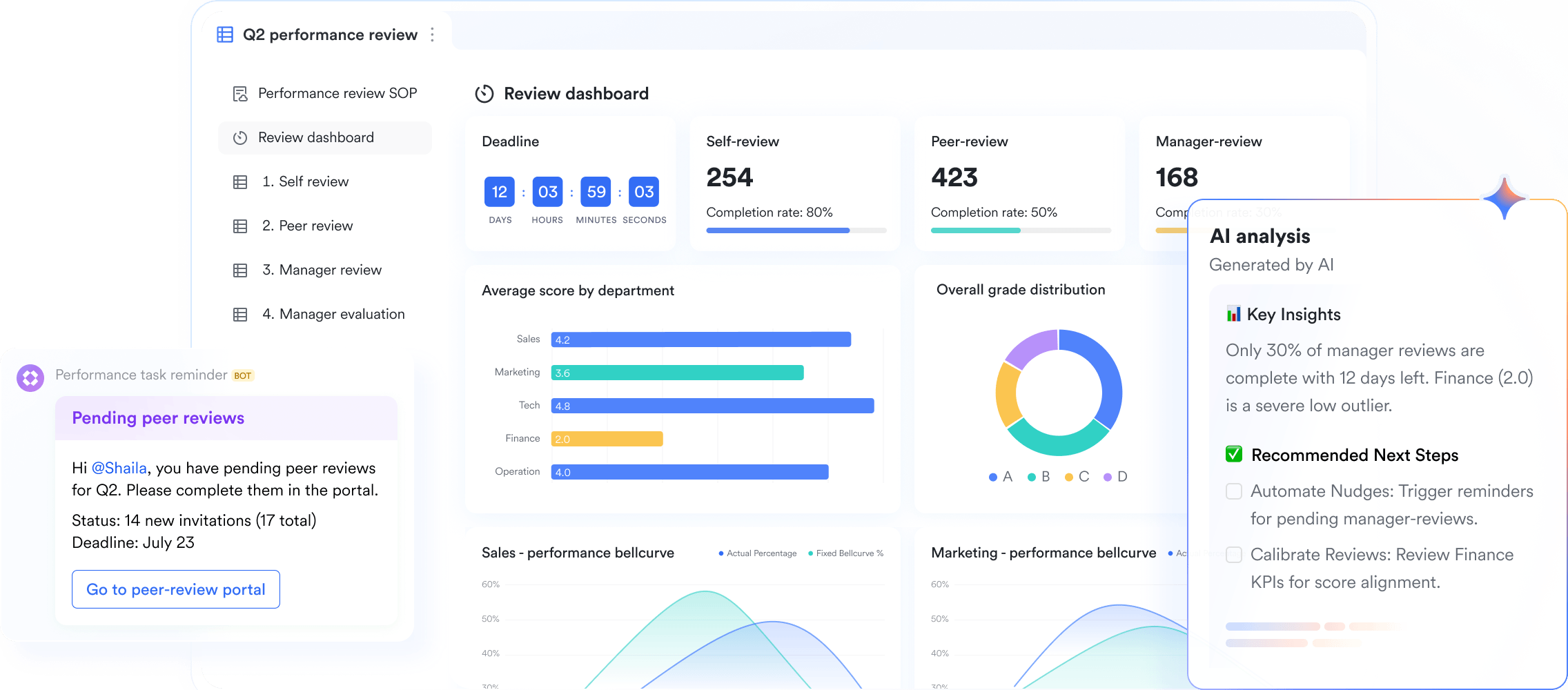Click Go to peer-review portal button
The image size is (1568, 690).
pos(176,589)
